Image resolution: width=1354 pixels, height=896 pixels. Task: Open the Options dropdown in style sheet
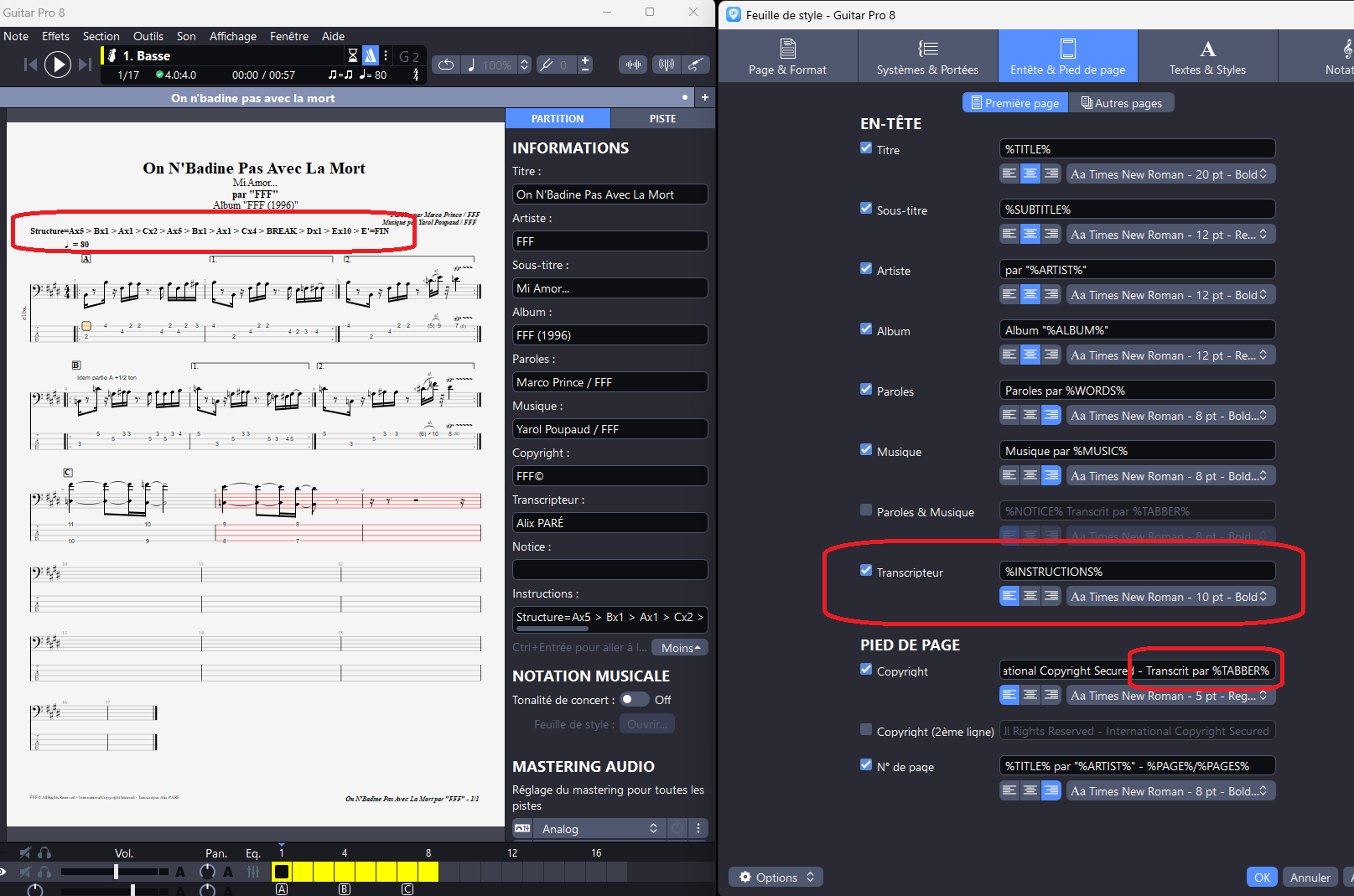[x=776, y=877]
